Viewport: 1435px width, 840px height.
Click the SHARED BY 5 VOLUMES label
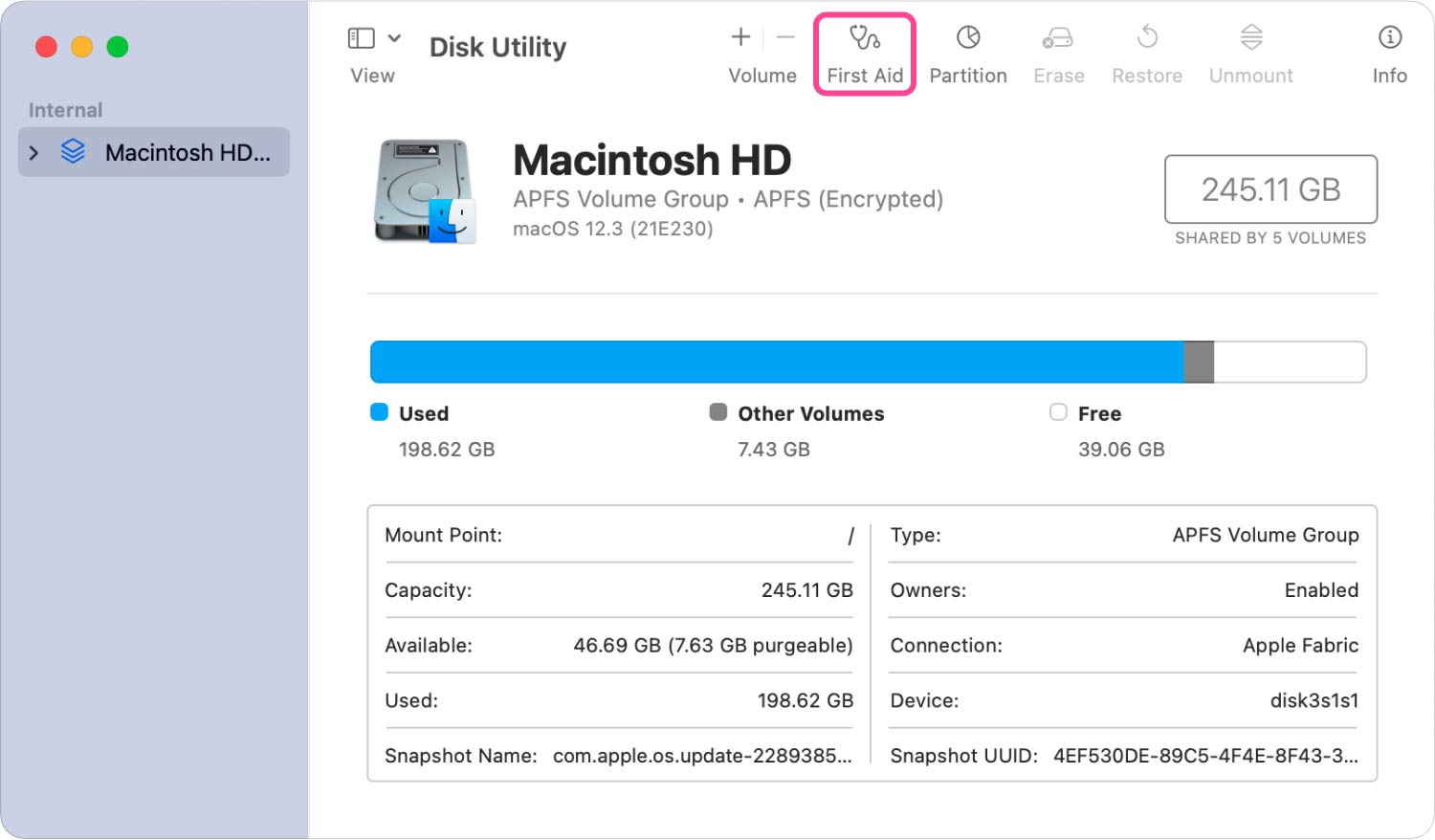point(1270,238)
